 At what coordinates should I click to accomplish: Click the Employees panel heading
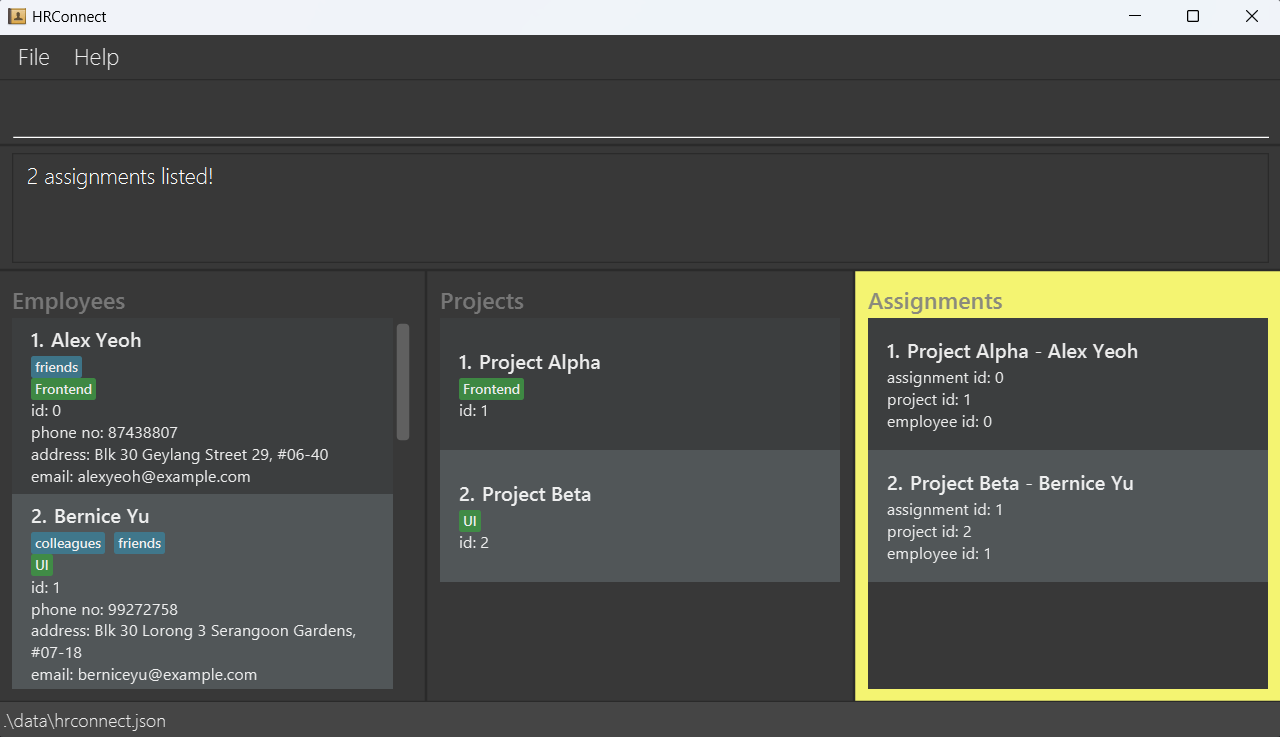tap(69, 301)
